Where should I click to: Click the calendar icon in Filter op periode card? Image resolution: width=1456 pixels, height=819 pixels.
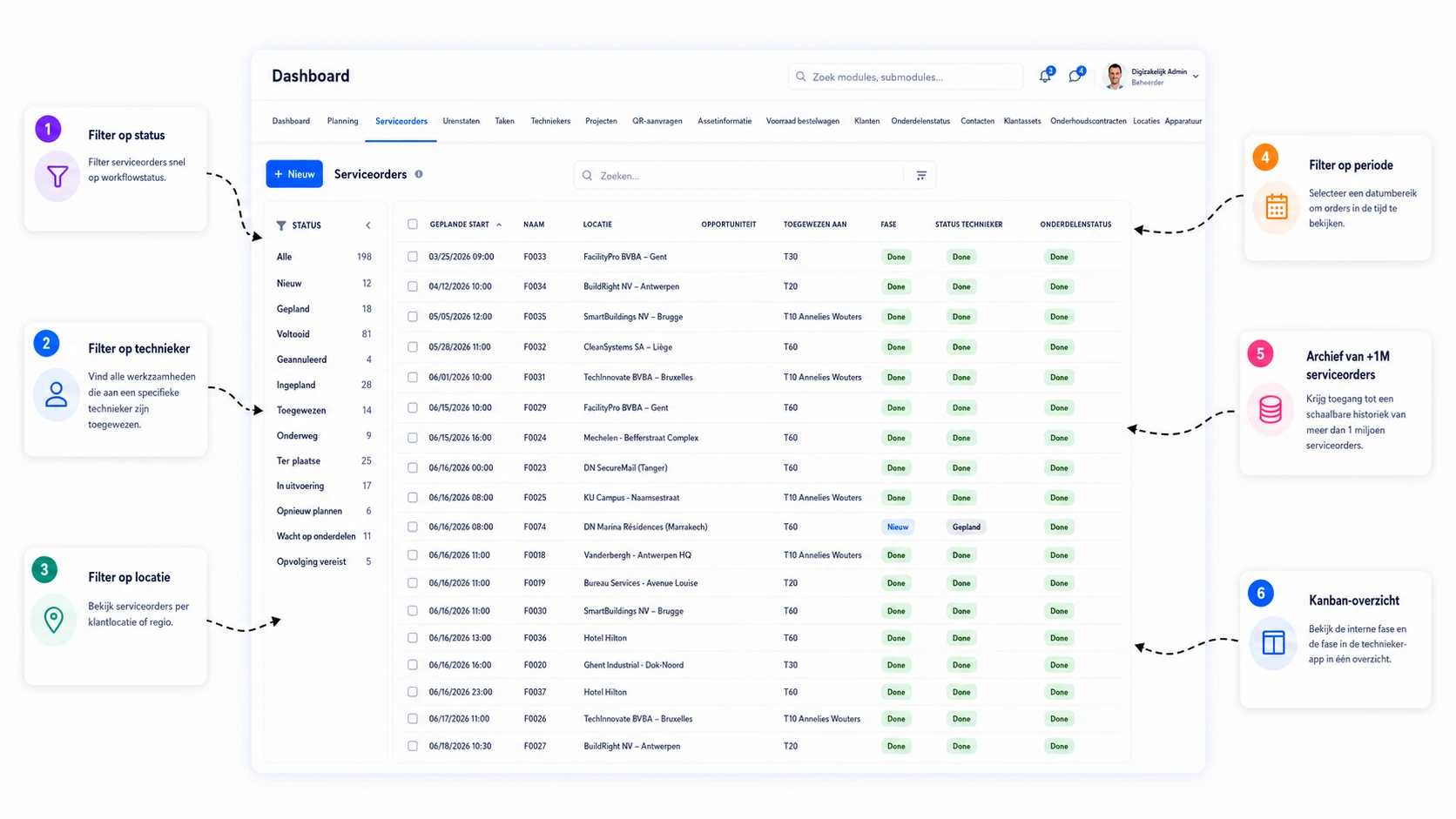(x=1277, y=207)
